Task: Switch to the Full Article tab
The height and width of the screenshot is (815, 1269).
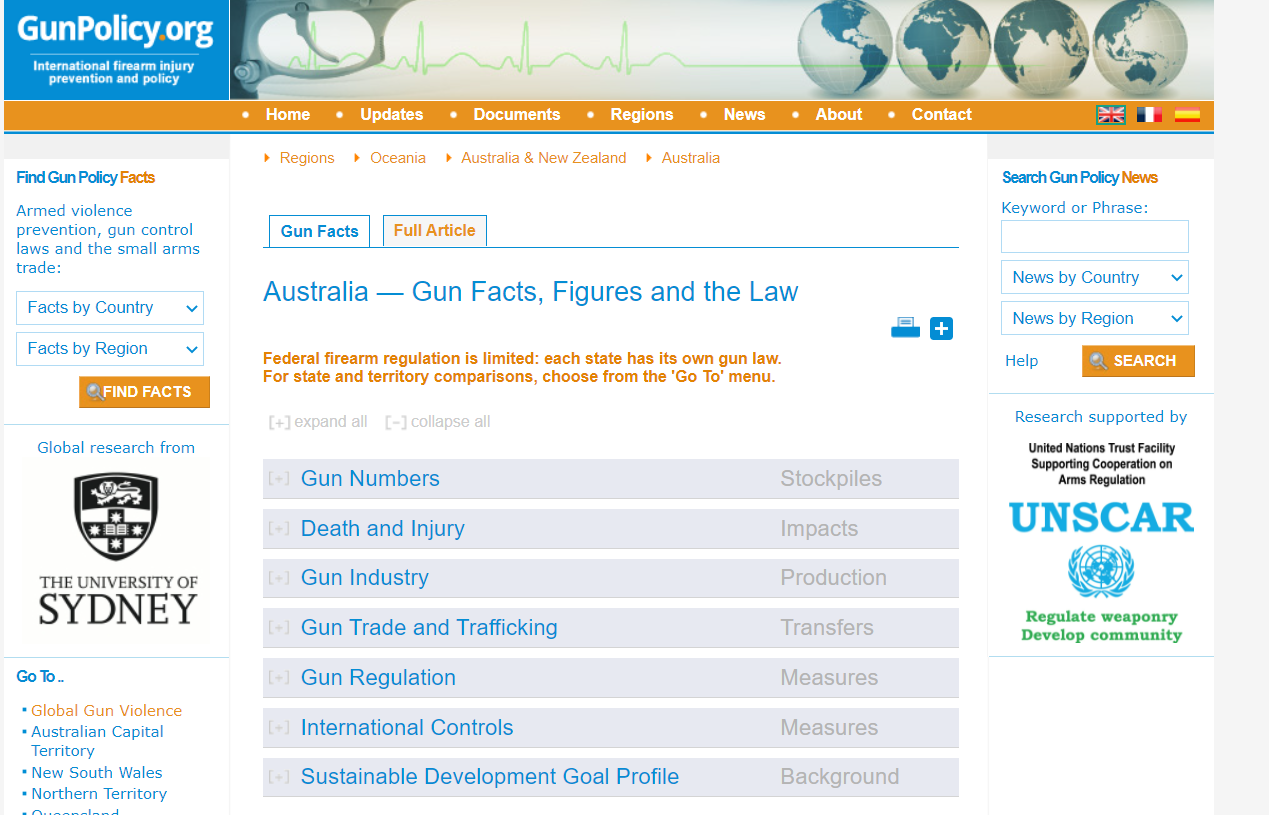Action: coord(434,231)
